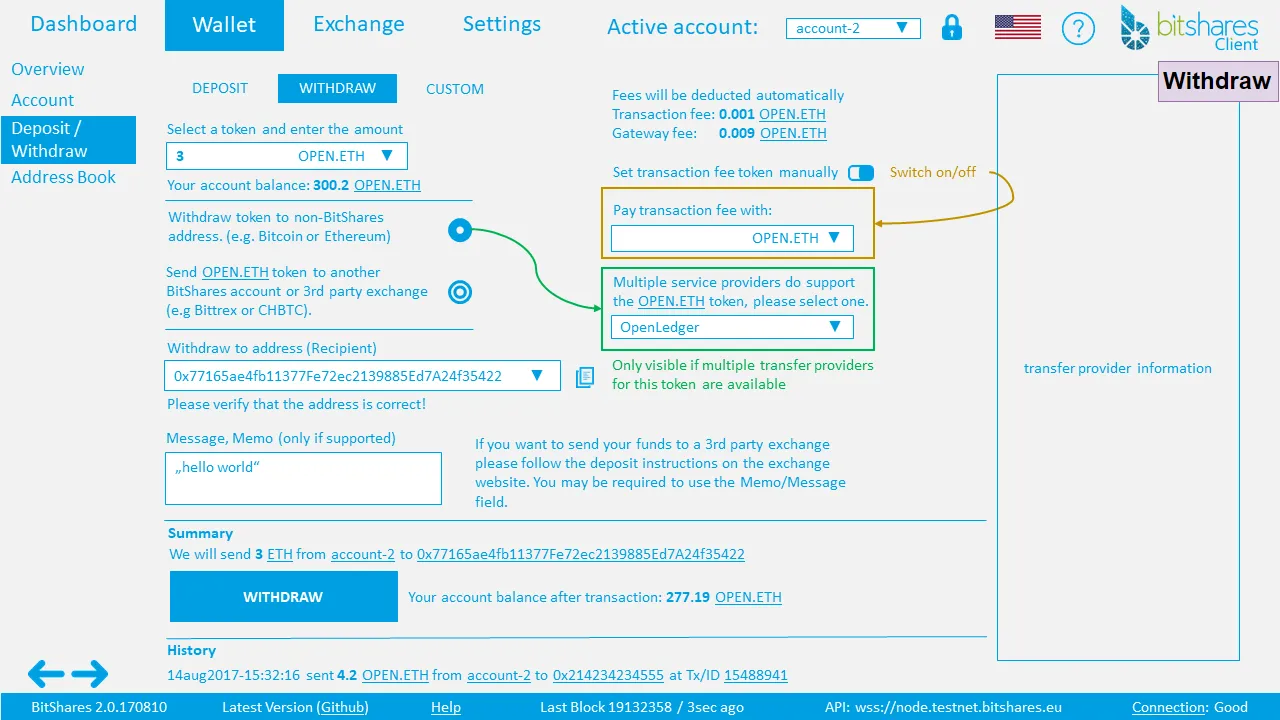Click the Transaction fee OPEN.ETH link
Screen dimensions: 1280x720
coord(793,114)
